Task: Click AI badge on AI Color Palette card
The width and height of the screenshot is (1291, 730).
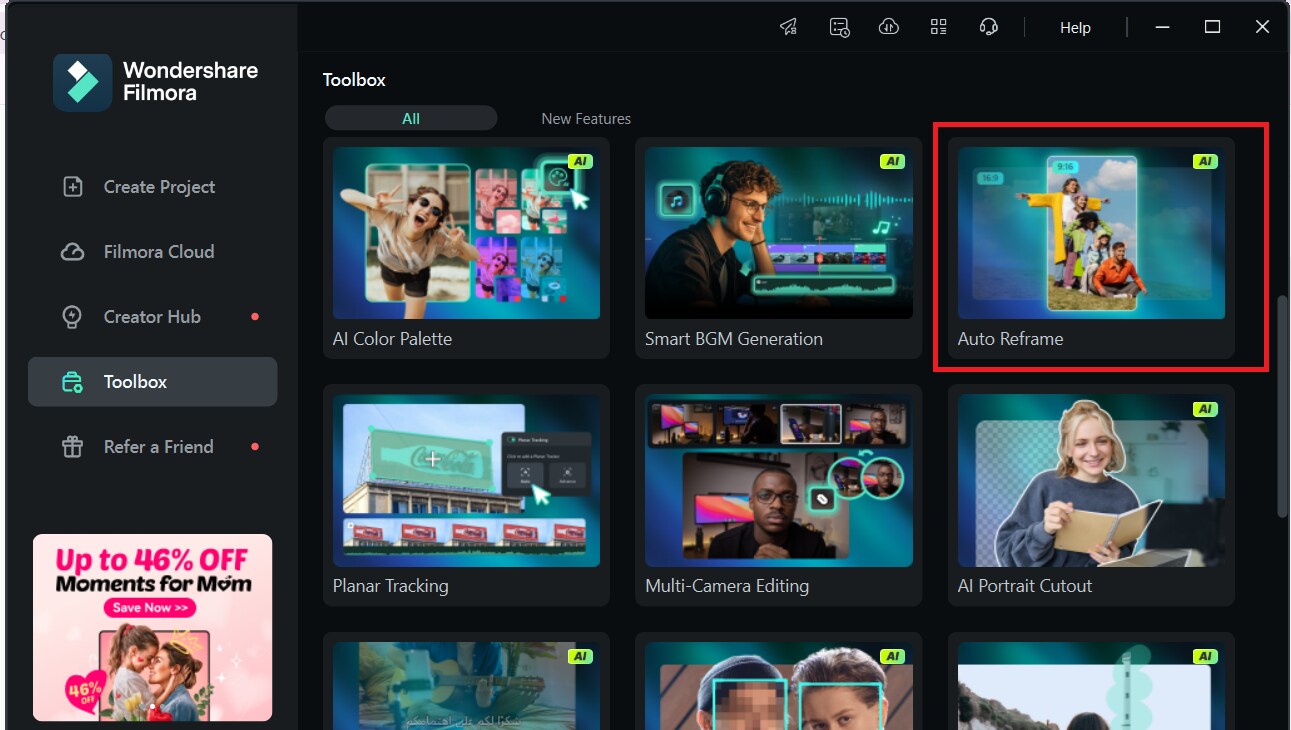Action: (580, 161)
